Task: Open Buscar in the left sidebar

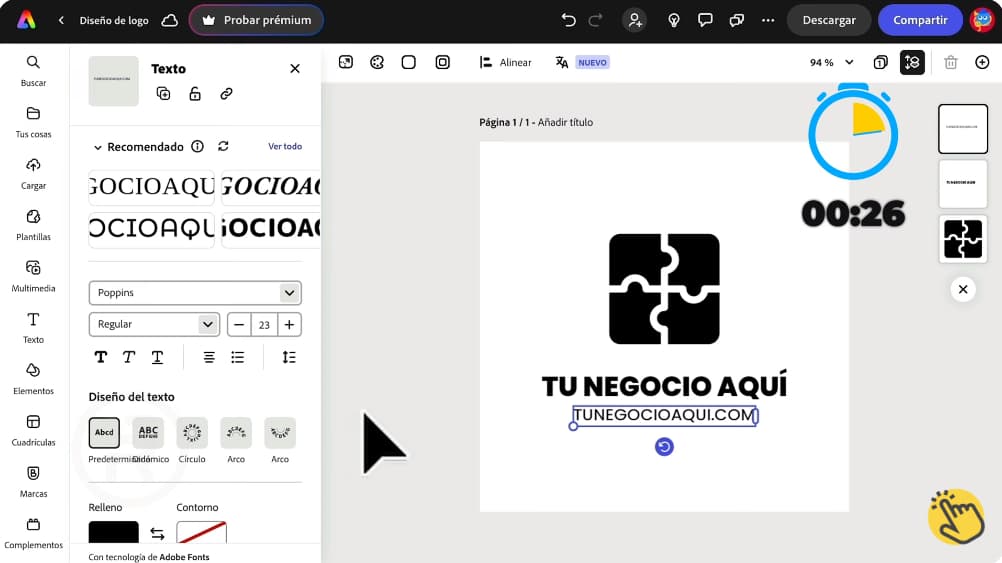Action: click(x=33, y=70)
